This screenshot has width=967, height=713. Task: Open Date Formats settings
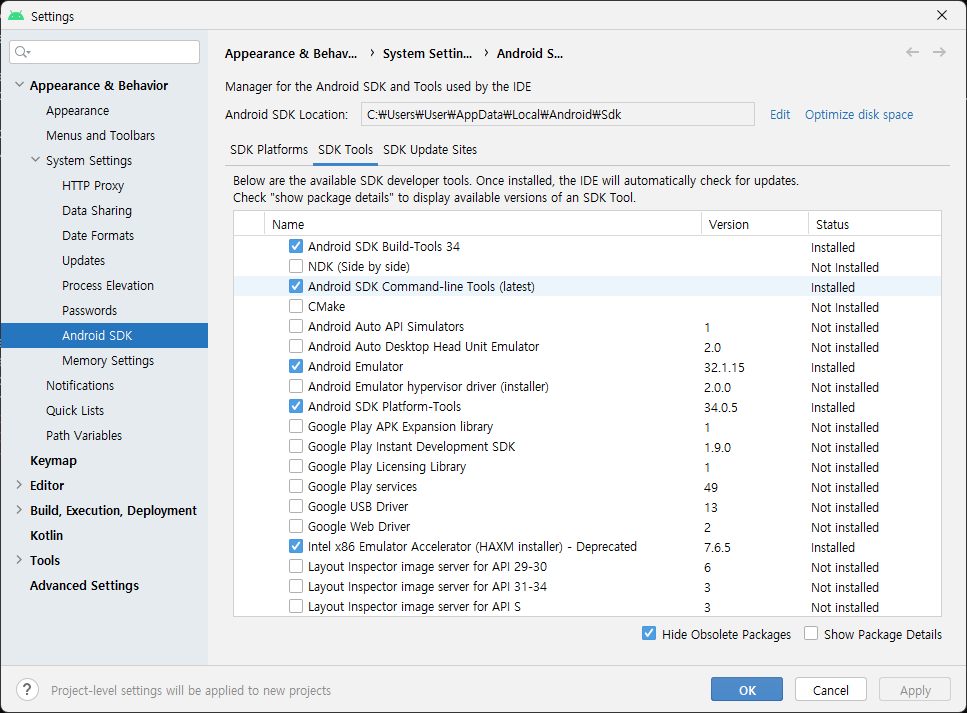pos(98,235)
